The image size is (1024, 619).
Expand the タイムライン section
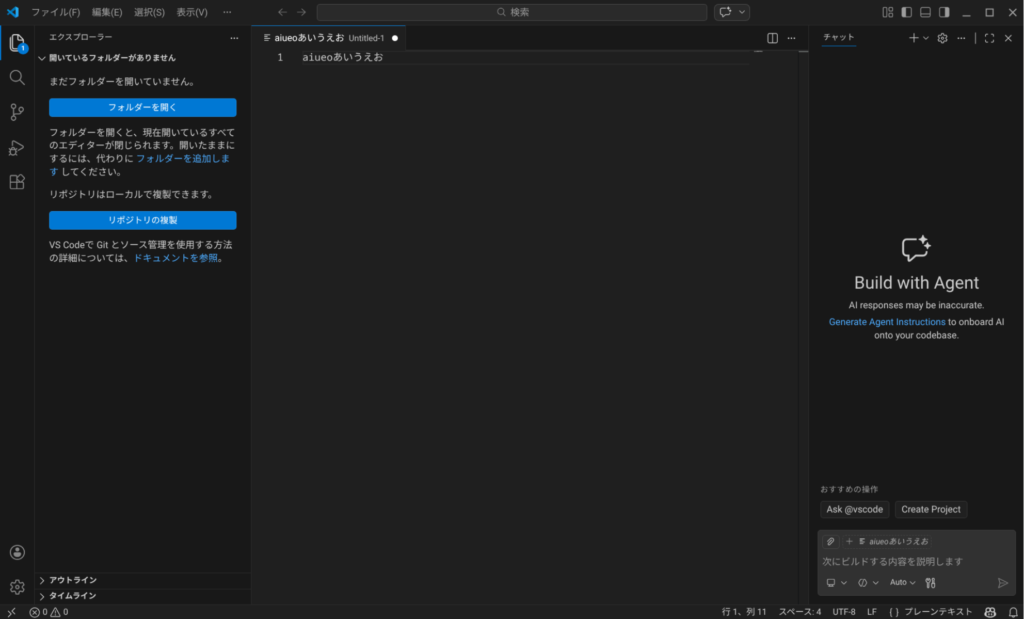click(x=73, y=596)
